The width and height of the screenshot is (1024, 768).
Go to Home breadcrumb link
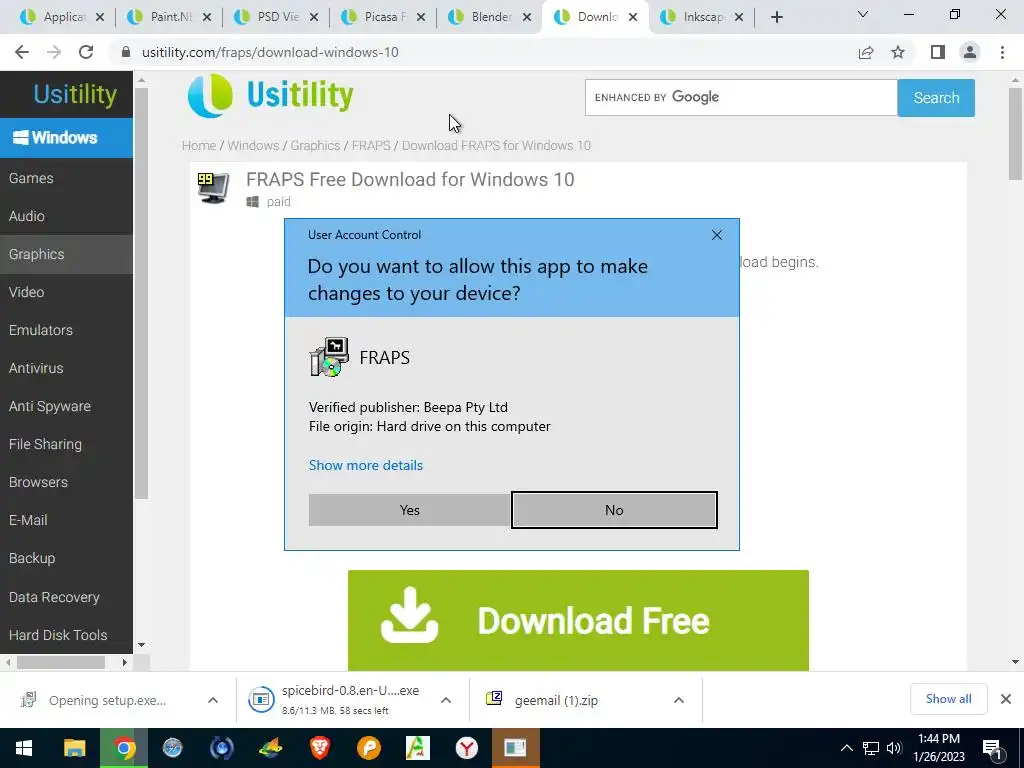pyautogui.click(x=199, y=145)
